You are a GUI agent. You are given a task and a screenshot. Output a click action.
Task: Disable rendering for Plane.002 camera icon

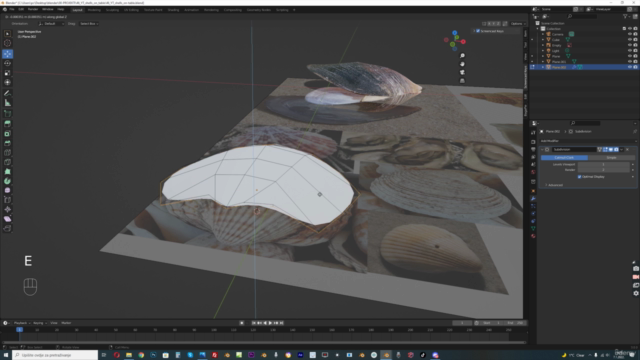pyautogui.click(x=635, y=67)
